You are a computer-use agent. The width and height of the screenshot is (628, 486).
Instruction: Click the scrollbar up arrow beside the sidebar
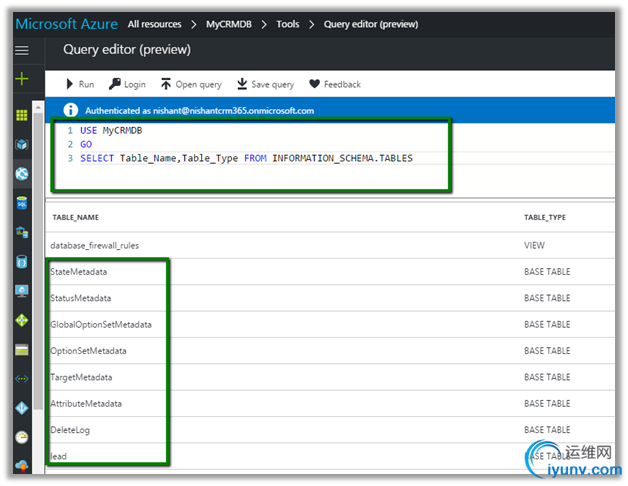click(x=38, y=107)
